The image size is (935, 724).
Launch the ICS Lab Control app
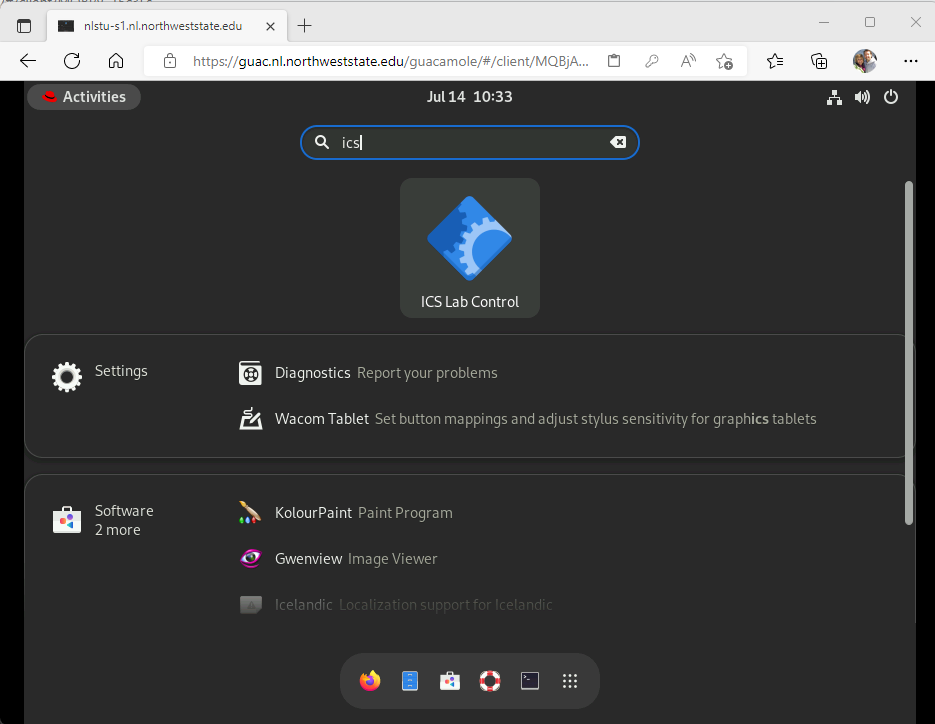[x=469, y=247]
